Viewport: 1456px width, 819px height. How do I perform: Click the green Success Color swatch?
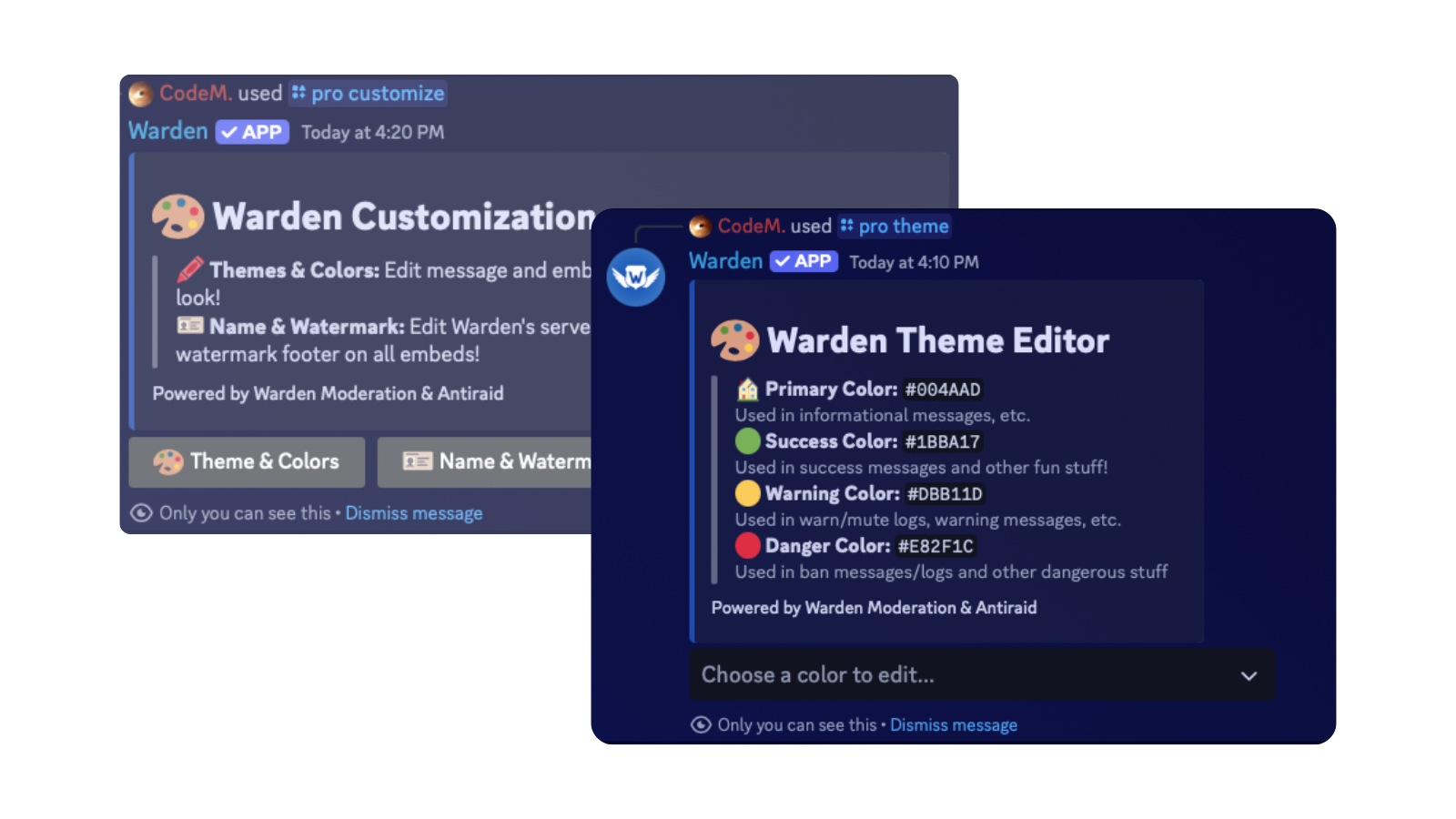click(x=747, y=441)
